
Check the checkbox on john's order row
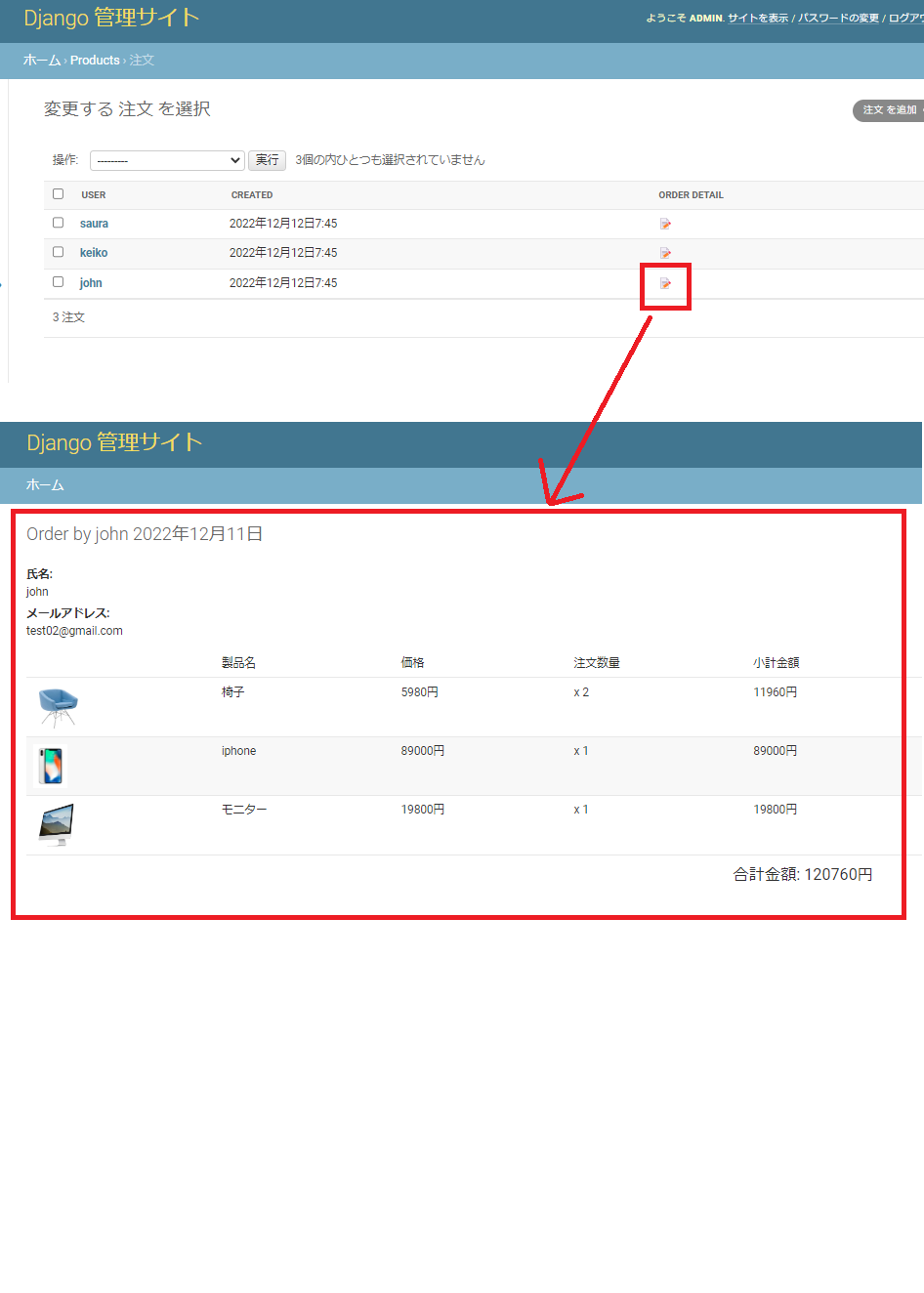pyautogui.click(x=57, y=281)
